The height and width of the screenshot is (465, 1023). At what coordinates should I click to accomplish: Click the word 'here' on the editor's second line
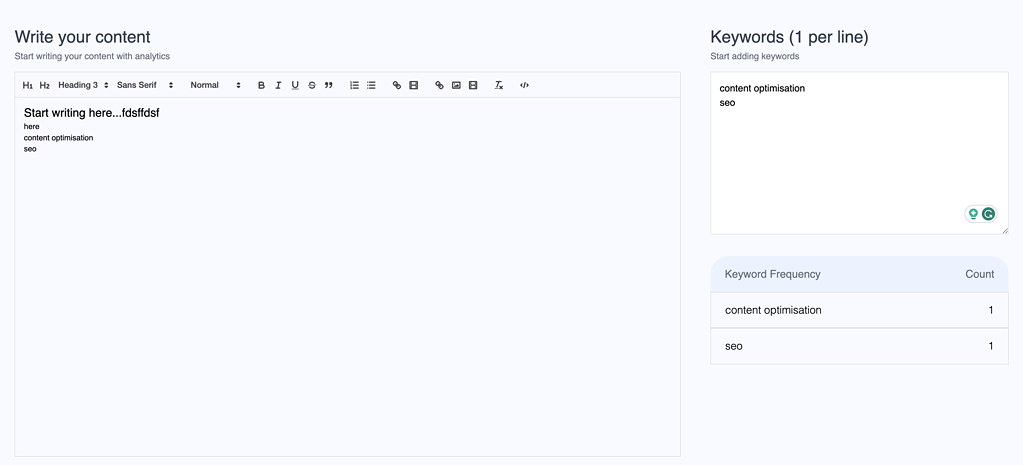click(31, 127)
